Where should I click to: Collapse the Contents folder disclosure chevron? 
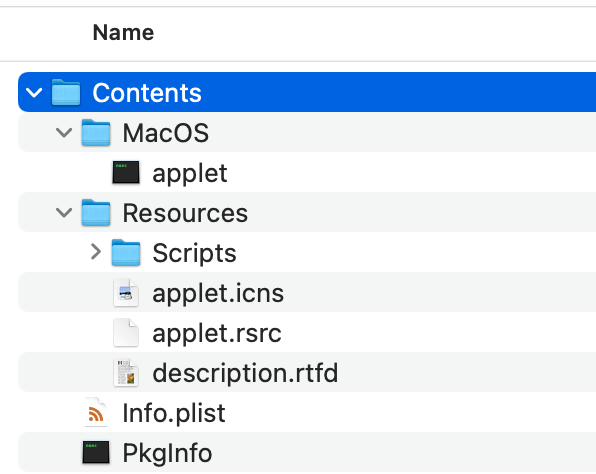click(x=34, y=92)
